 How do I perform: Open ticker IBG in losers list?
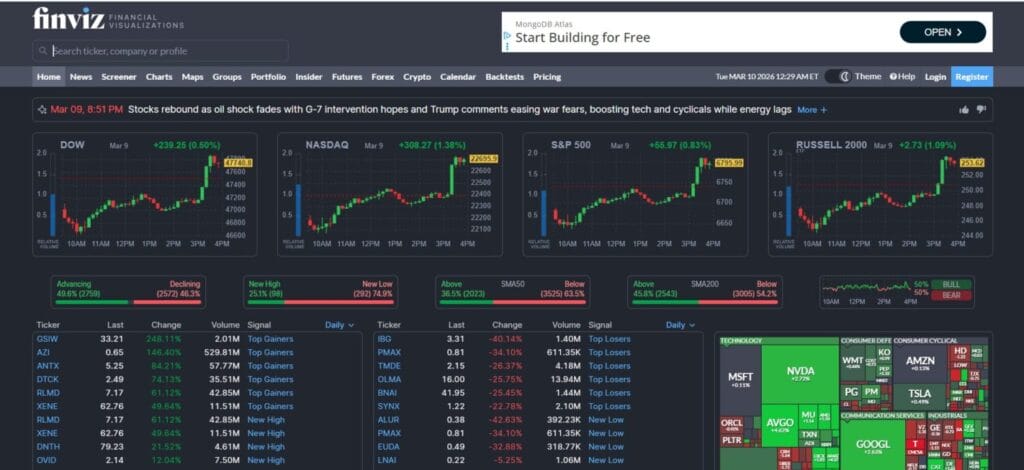(x=384, y=339)
